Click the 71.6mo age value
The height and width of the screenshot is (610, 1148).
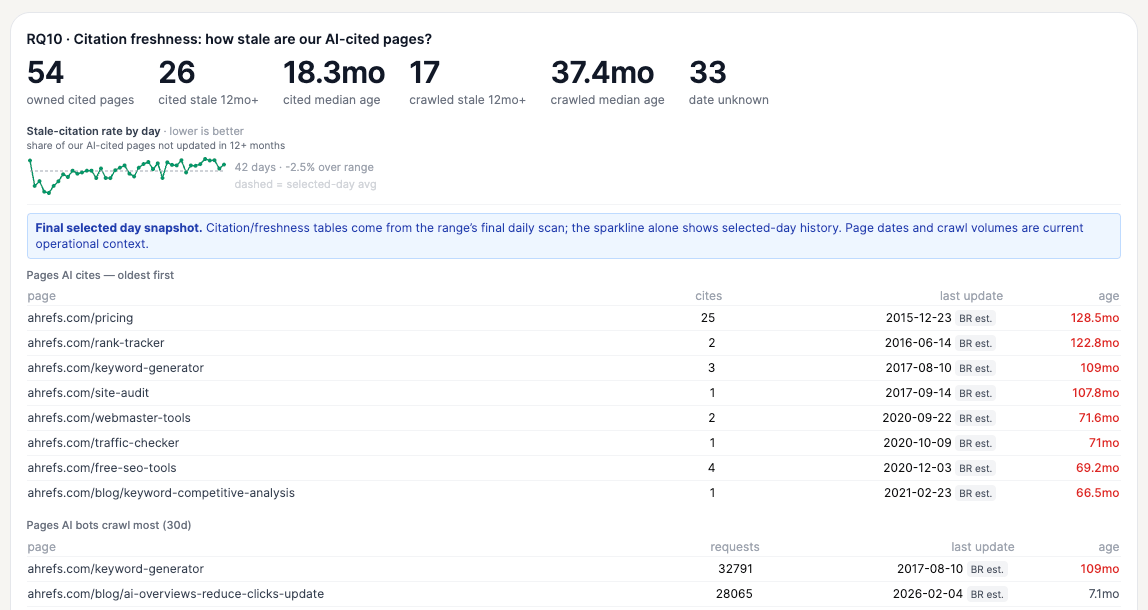point(1098,417)
